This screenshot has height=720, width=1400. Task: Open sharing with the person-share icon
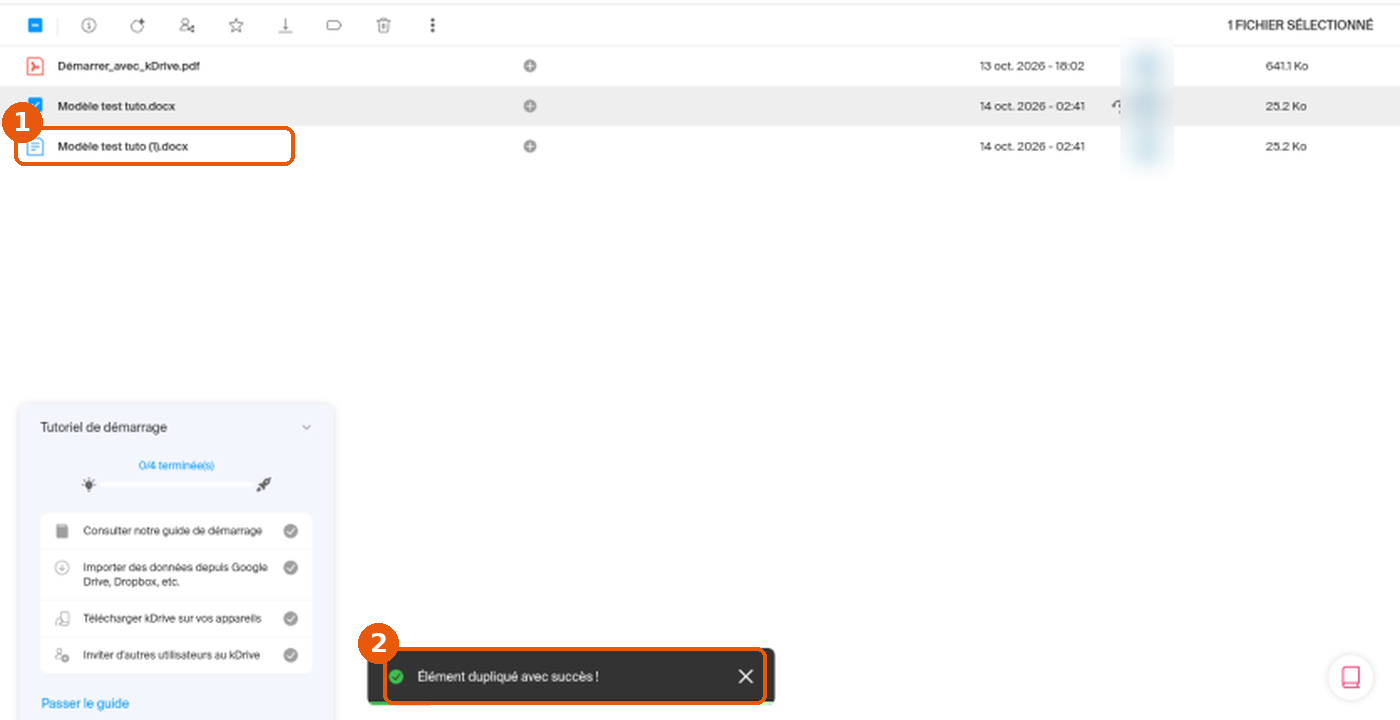coord(186,25)
